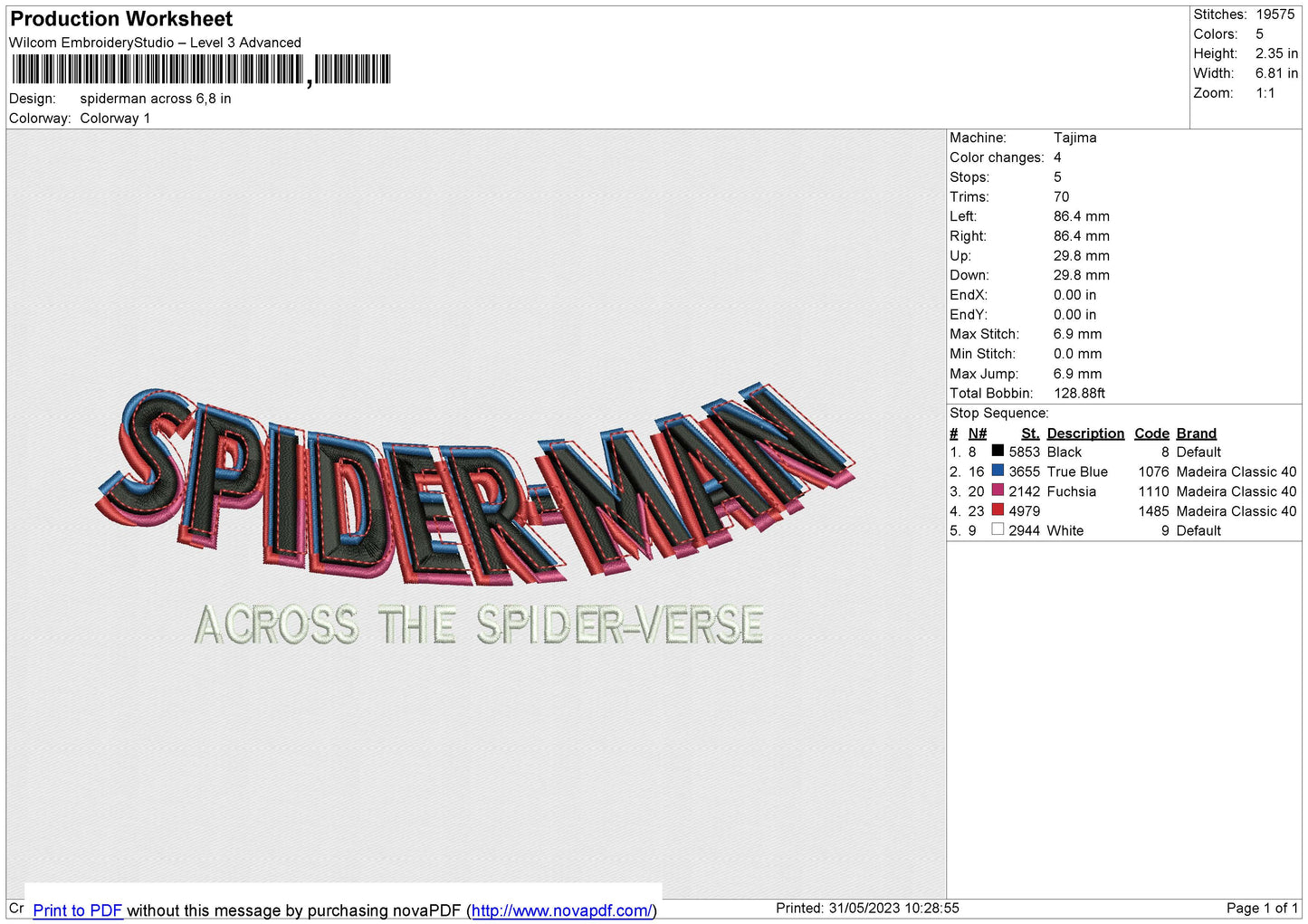Click the 'Colorway 1' value
This screenshot has height=924, width=1308.
click(x=115, y=119)
